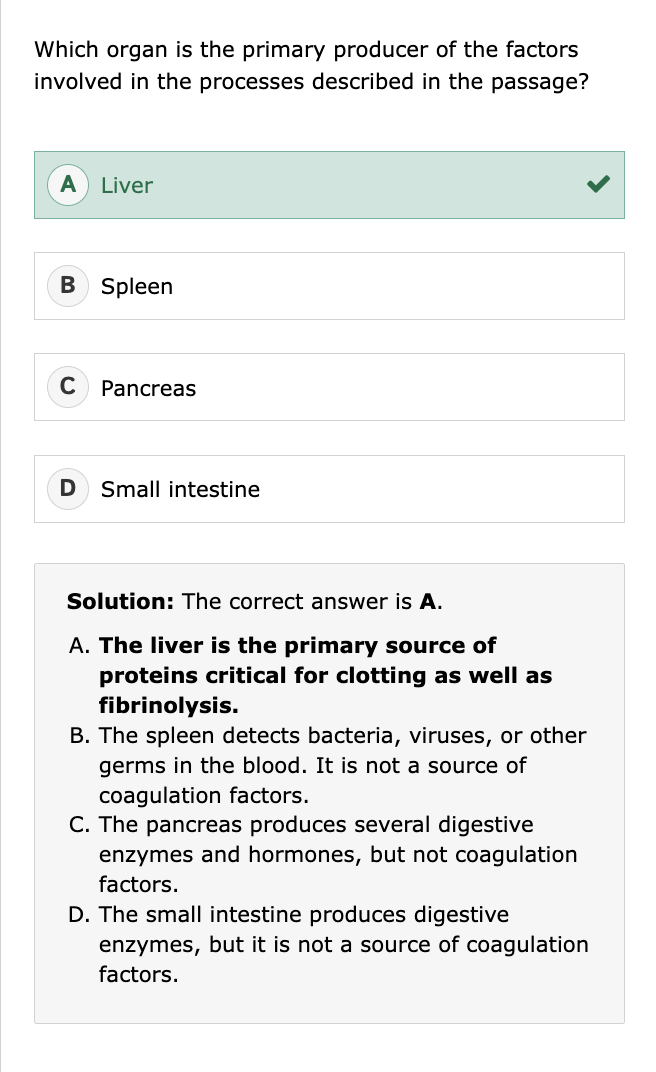Click the bold liver explanation for A
This screenshot has height=1072, width=656.
tap(325, 675)
